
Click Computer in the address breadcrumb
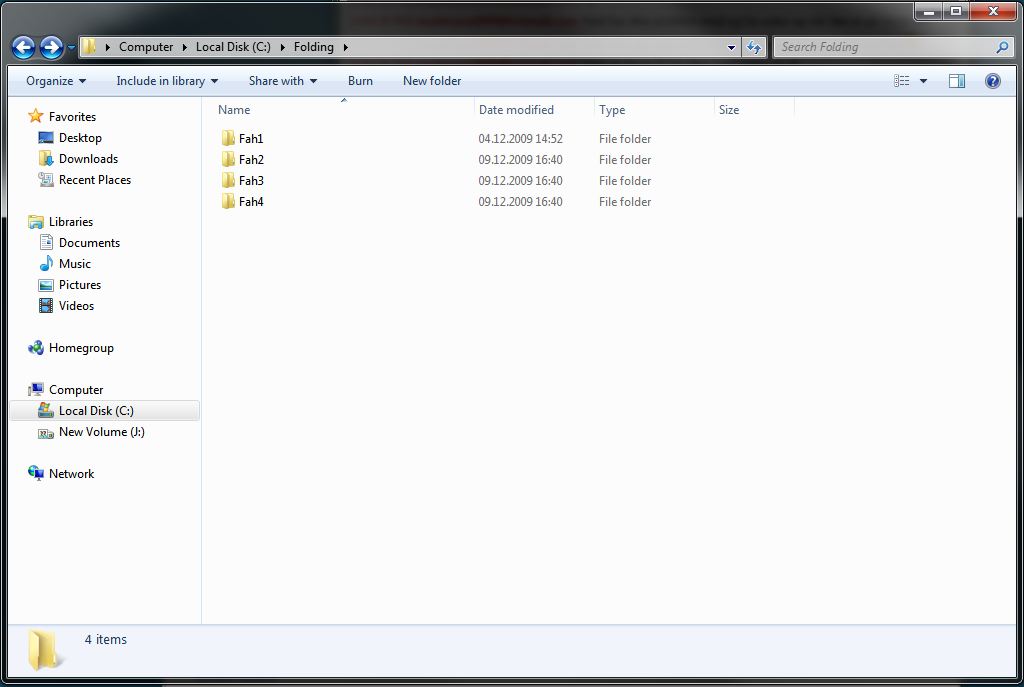[146, 47]
